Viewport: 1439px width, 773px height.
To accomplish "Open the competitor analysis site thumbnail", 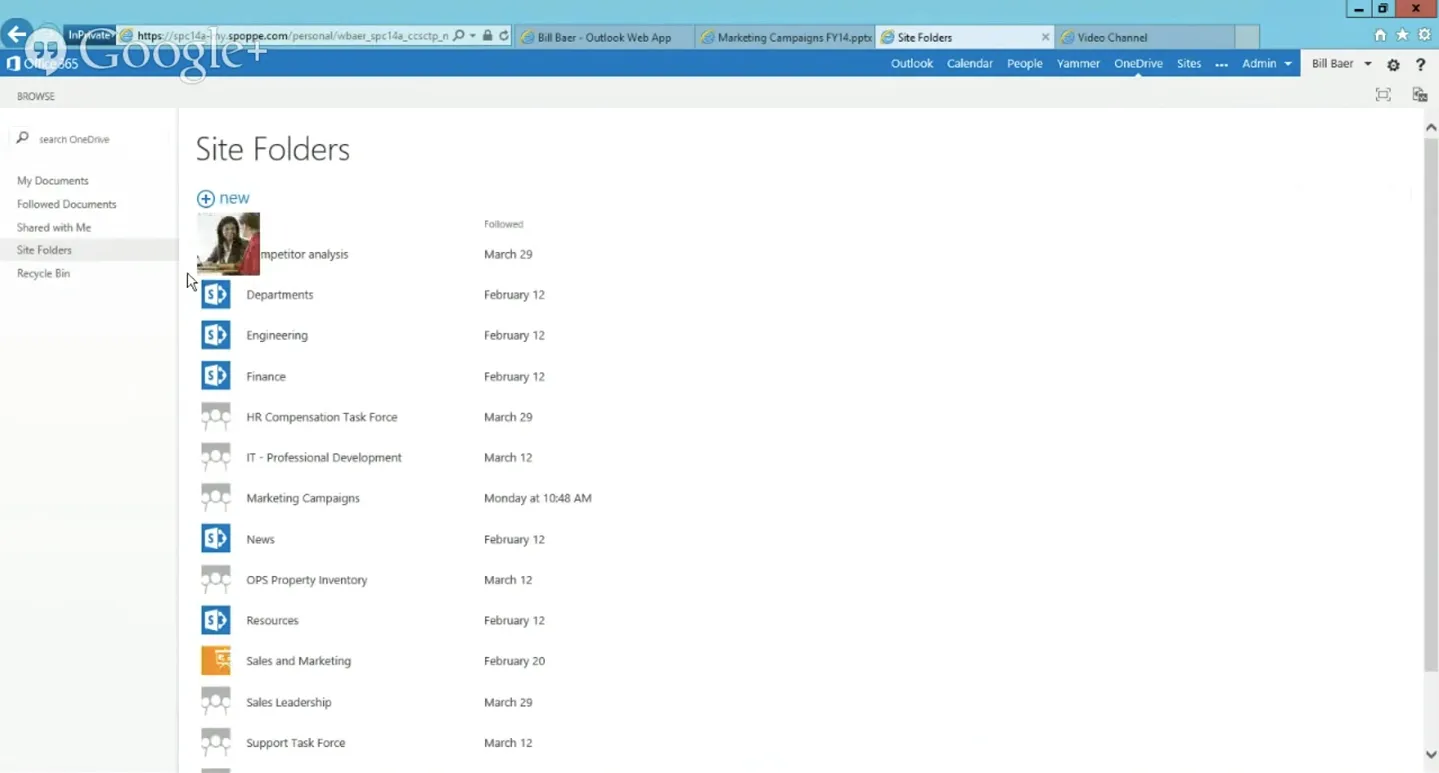I will point(229,244).
